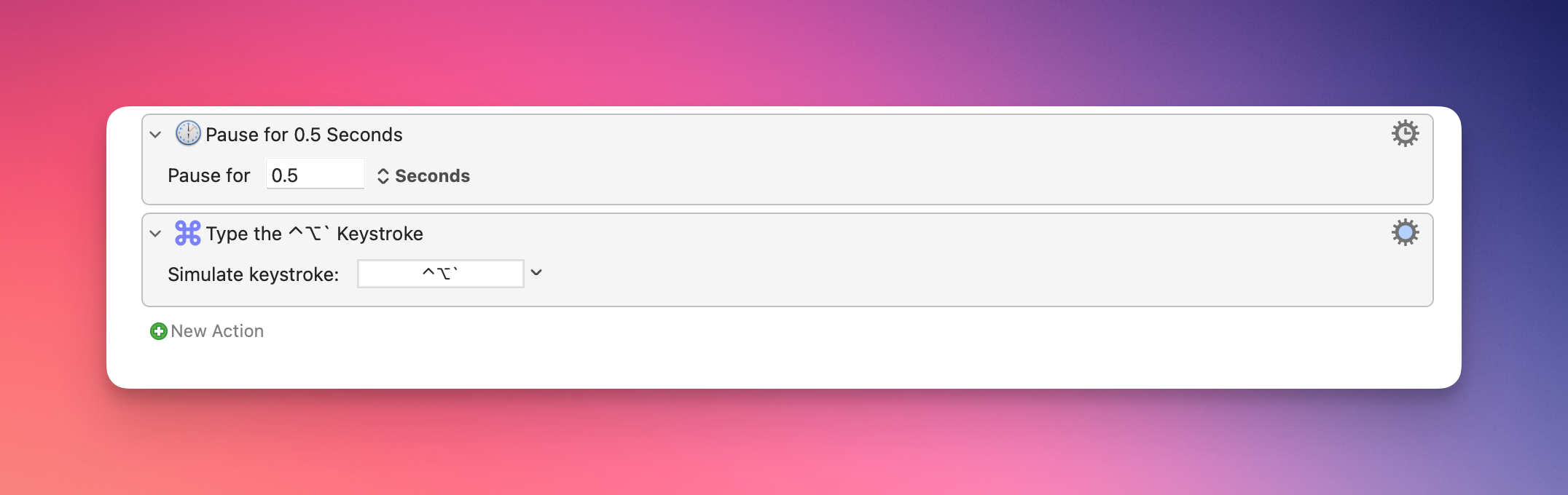This screenshot has height=495, width=1568.
Task: Open gear menu for Type Keystroke action
Action: (x=1405, y=232)
